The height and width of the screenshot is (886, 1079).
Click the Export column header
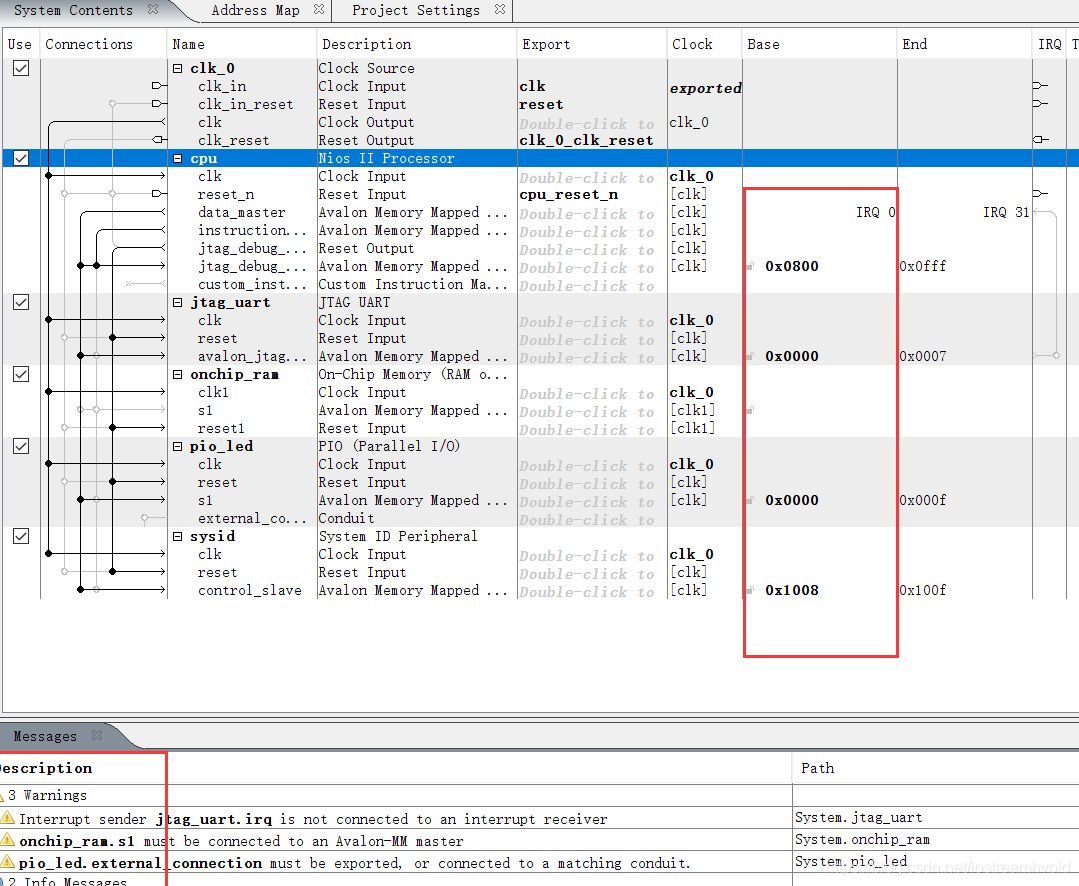pyautogui.click(x=546, y=44)
